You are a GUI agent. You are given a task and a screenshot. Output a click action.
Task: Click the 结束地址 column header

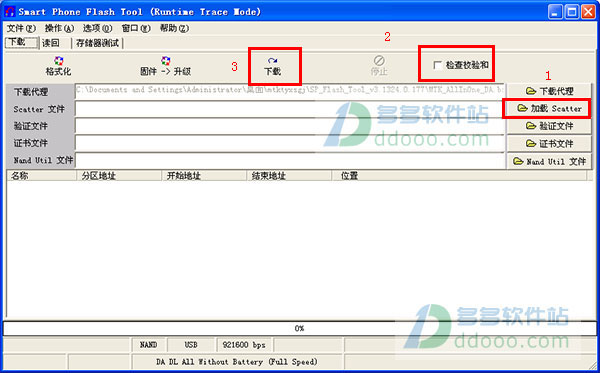[289, 176]
